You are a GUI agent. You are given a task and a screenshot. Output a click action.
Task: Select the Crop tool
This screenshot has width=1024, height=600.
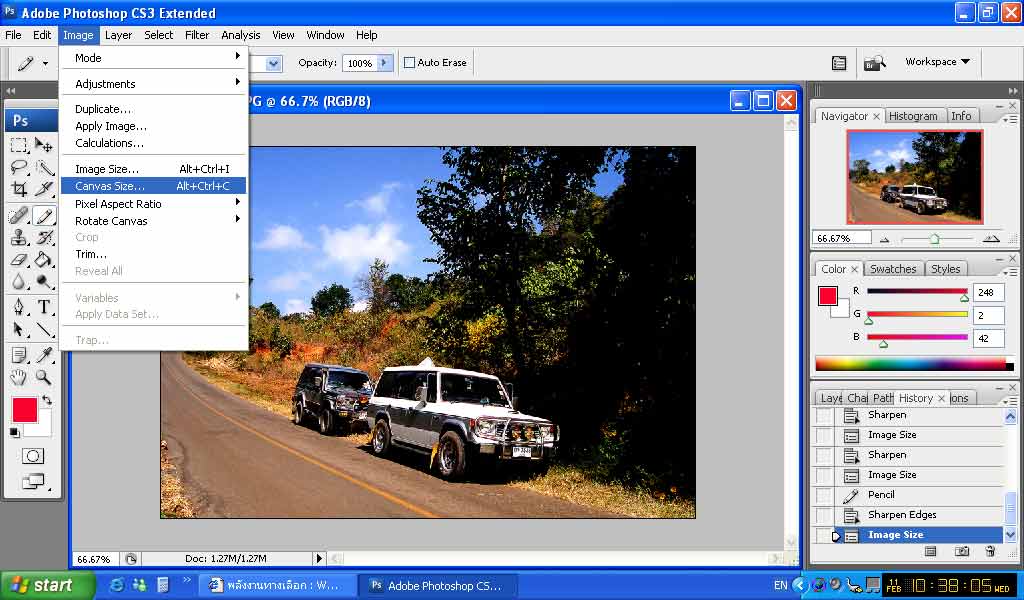tap(19, 190)
